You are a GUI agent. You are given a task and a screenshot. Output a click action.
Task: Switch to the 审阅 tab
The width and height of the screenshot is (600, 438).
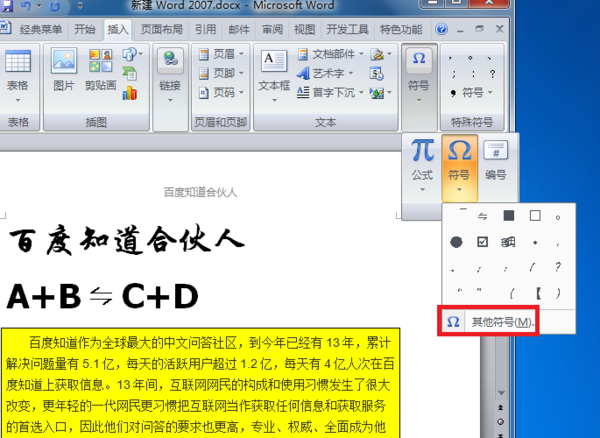coord(272,29)
